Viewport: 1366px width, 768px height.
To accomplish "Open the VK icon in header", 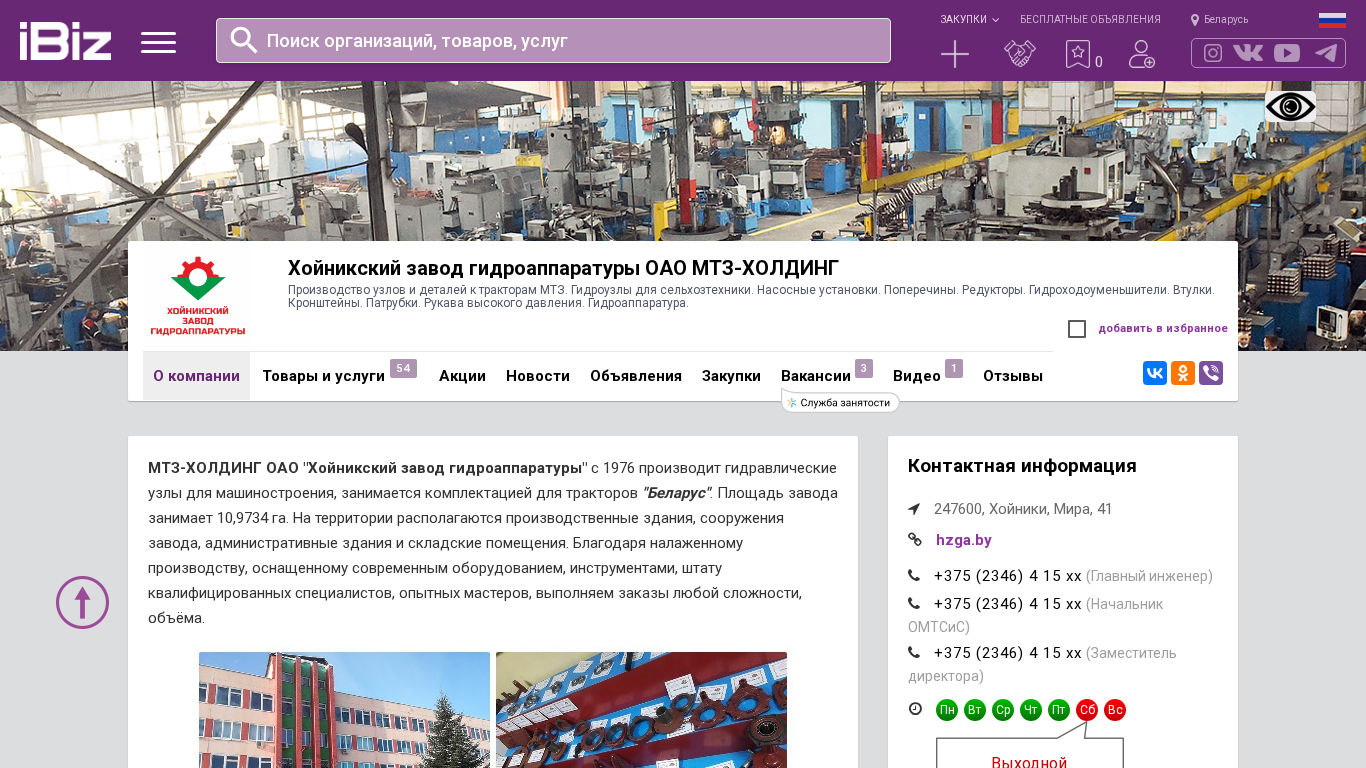I will pos(1248,53).
